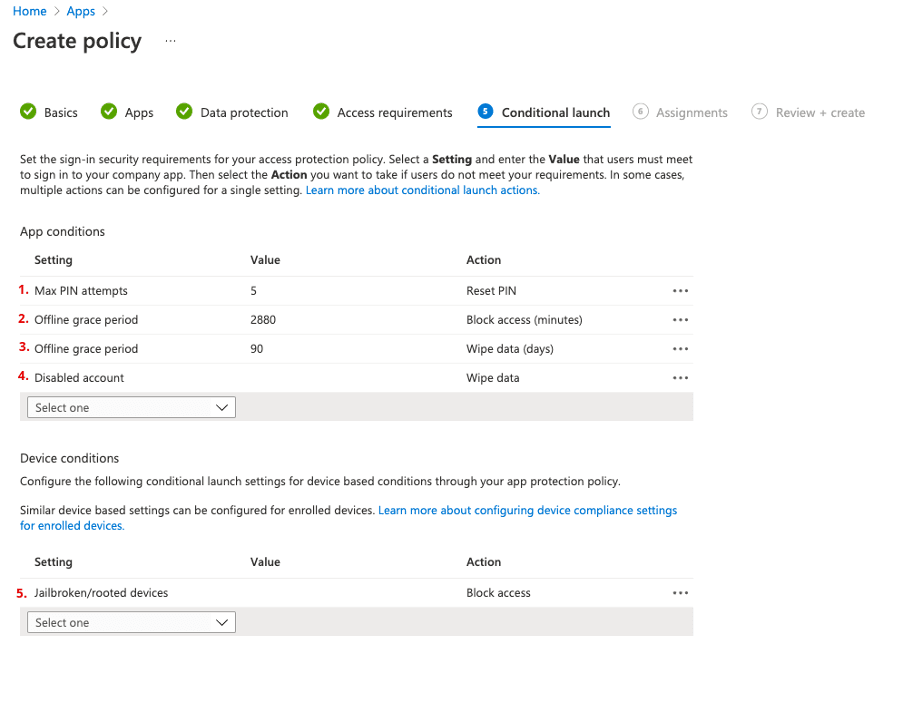The image size is (904, 712).
Task: Open ellipsis menu for Disabled account row
Action: (680, 378)
